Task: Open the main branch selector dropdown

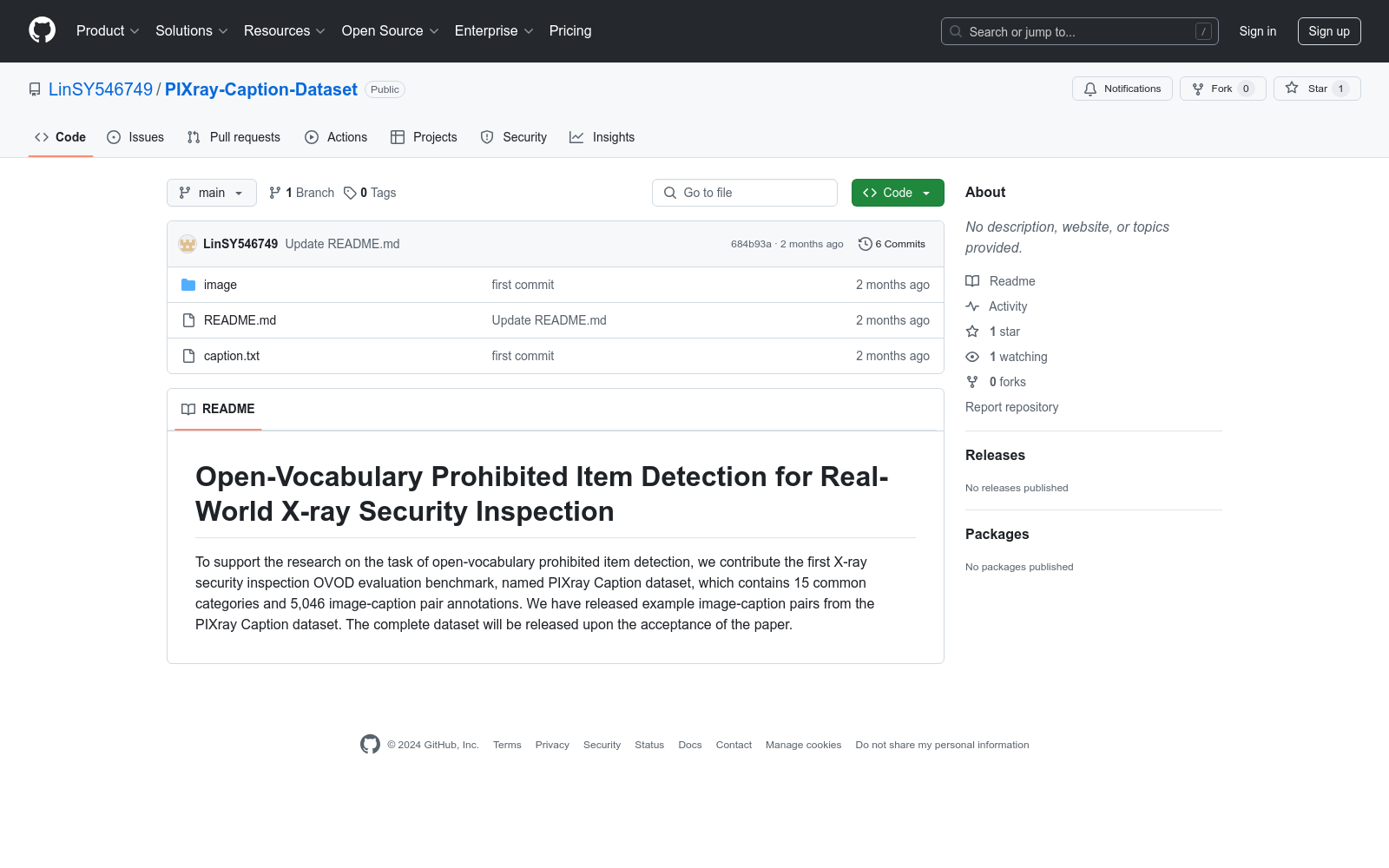Action: coord(211,193)
